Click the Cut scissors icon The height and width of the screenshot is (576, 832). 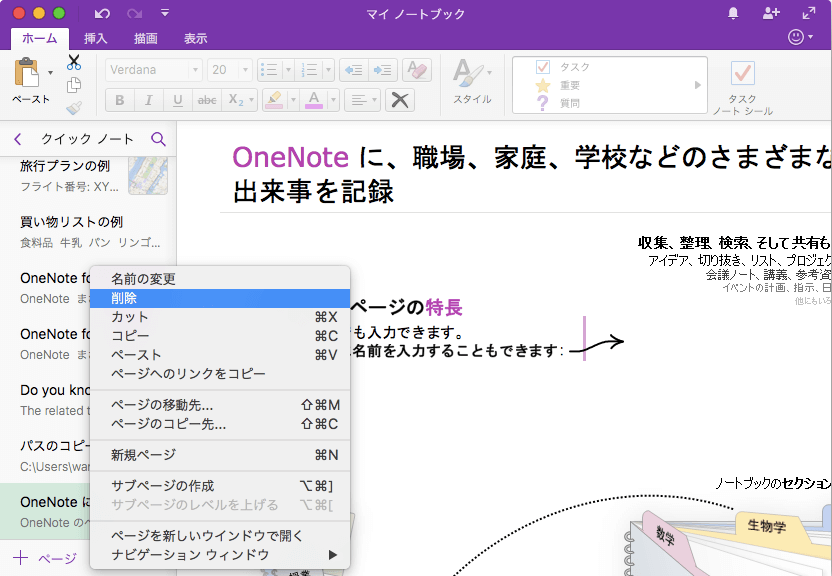coord(74,62)
